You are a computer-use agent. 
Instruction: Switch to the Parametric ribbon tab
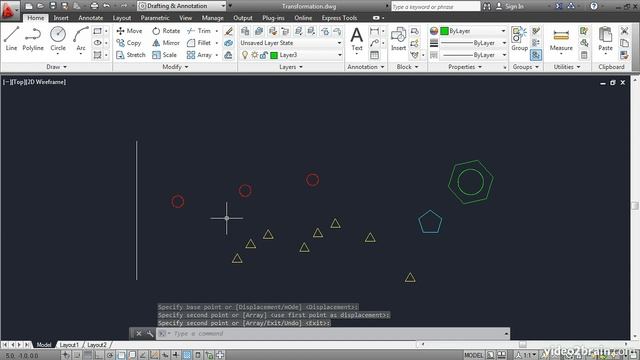(x=155, y=18)
